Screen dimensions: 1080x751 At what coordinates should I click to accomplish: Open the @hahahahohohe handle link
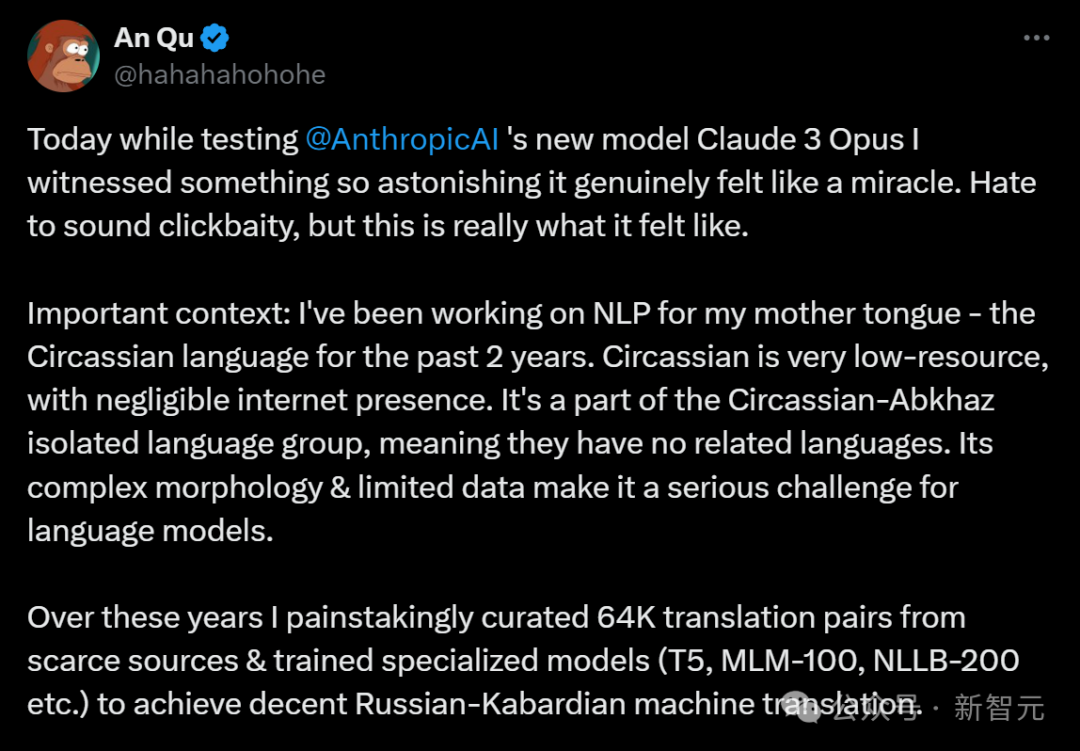point(220,74)
